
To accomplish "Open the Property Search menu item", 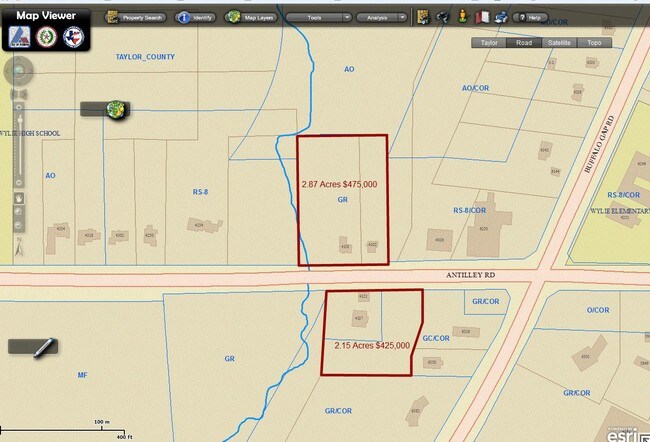I will 135,17.
